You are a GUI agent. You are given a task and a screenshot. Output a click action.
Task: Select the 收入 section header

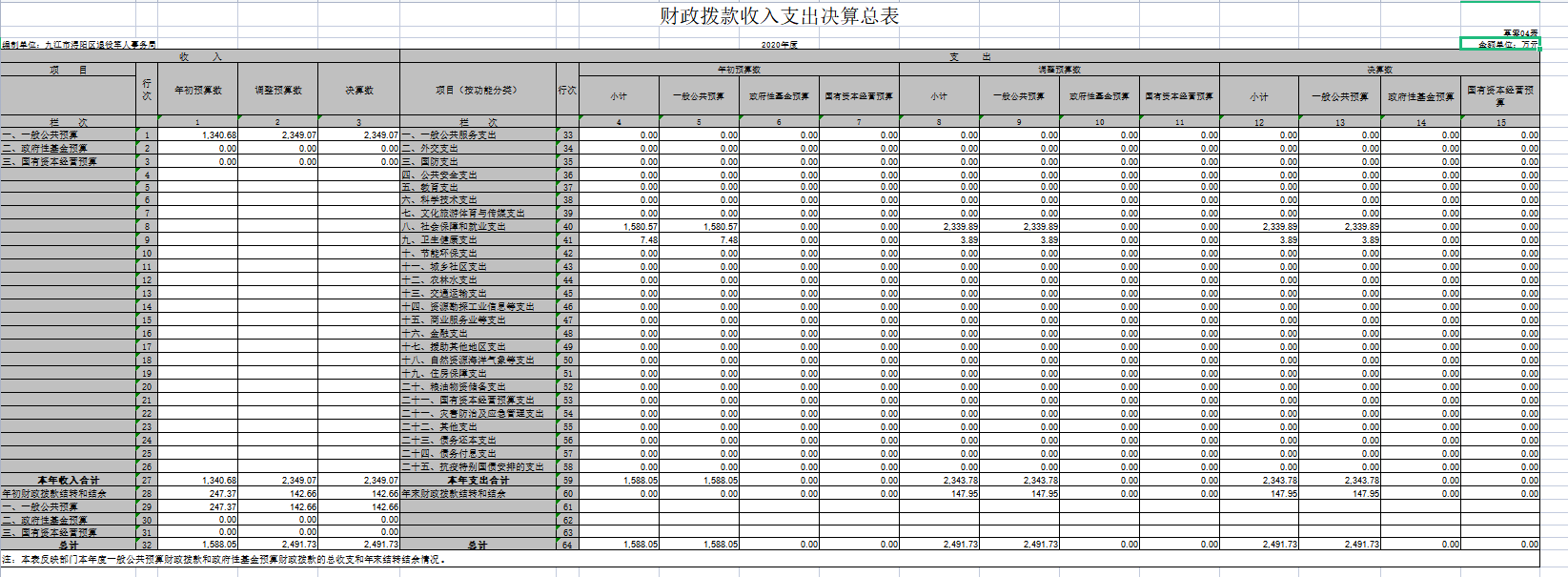[x=200, y=56]
